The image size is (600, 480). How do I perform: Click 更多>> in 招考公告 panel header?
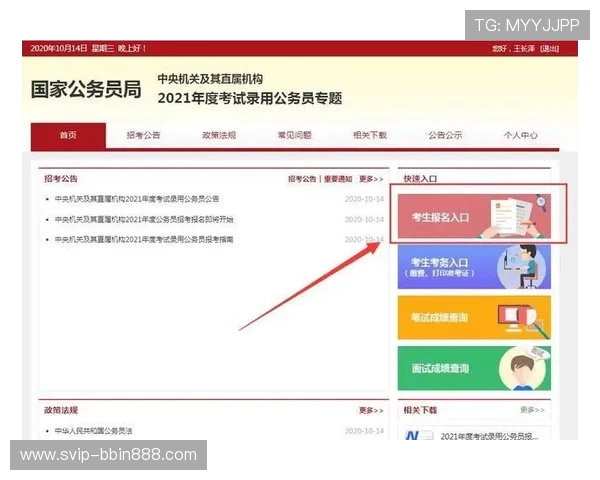coord(371,179)
